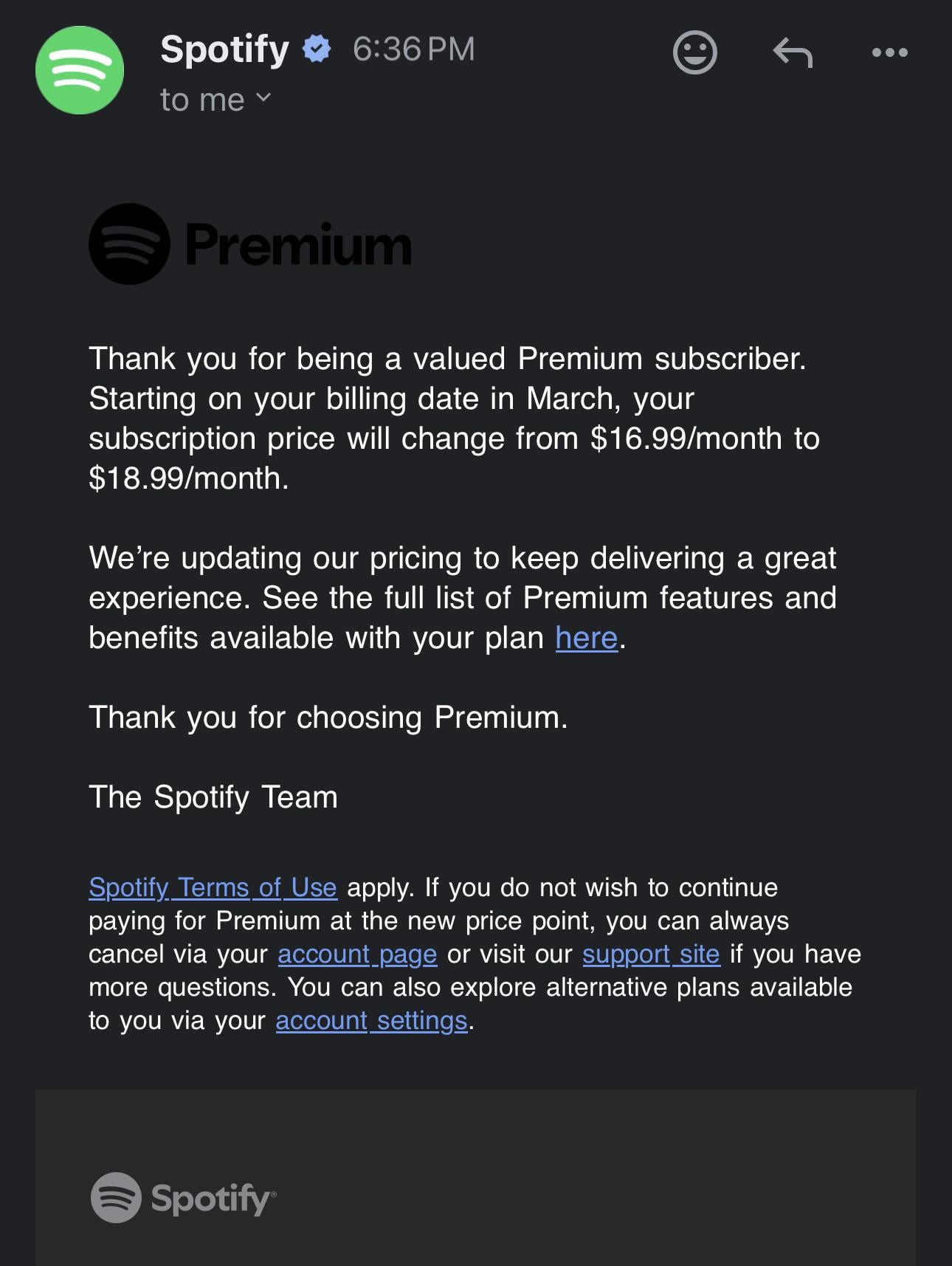Screen dimensions: 952x1266
Task: Click "Thank you for choosing Premium." line
Action: point(328,718)
